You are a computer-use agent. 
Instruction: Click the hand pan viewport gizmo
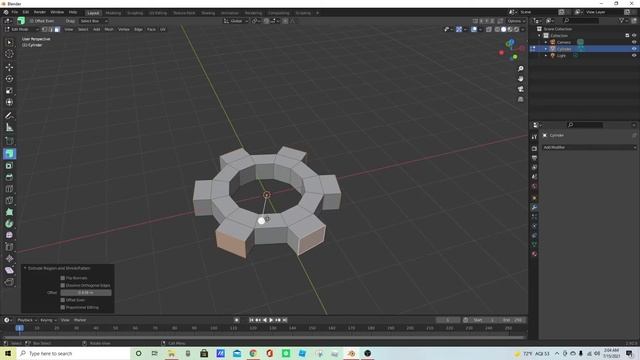pyautogui.click(x=520, y=79)
